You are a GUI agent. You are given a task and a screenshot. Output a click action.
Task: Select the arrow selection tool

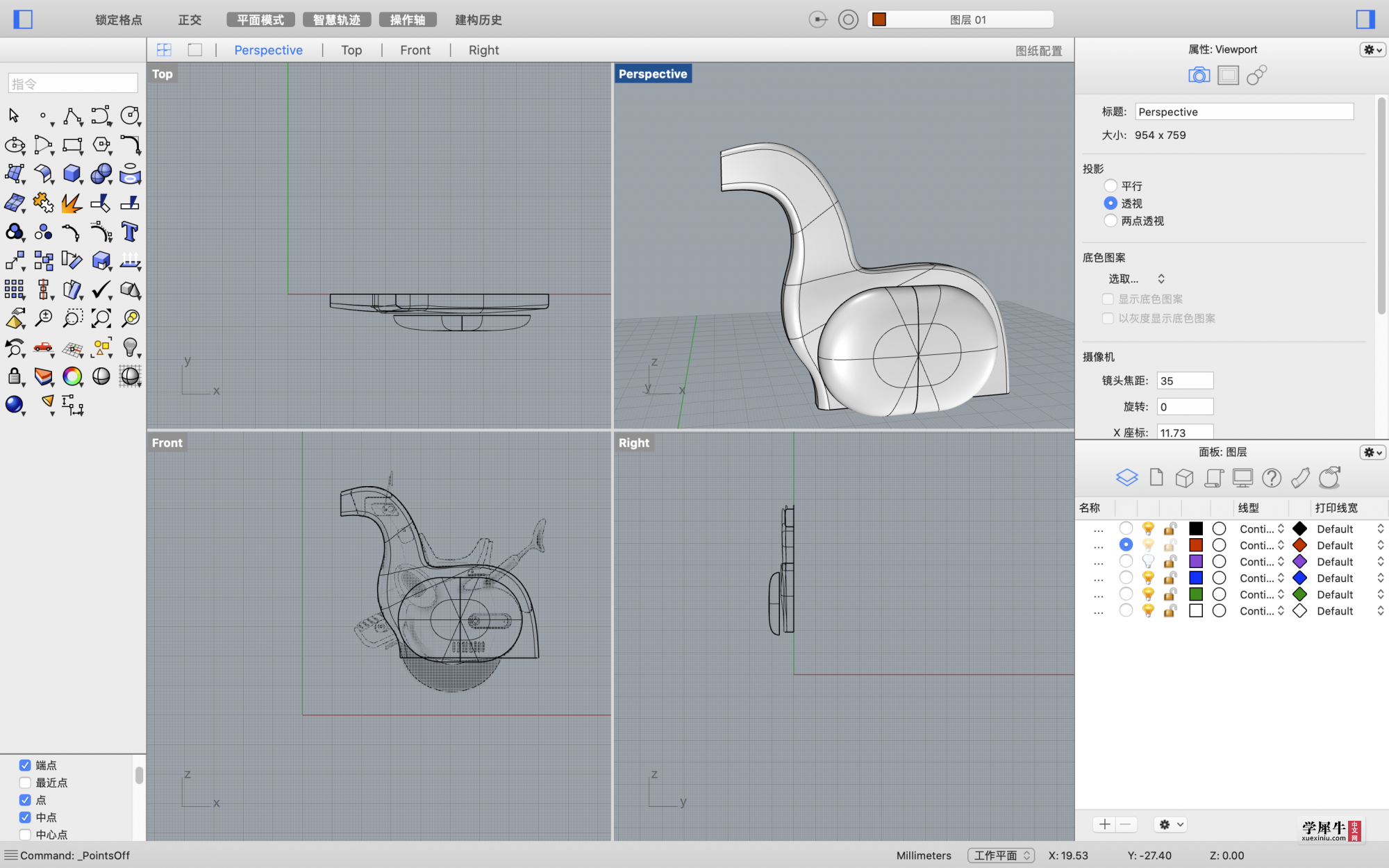[x=14, y=115]
